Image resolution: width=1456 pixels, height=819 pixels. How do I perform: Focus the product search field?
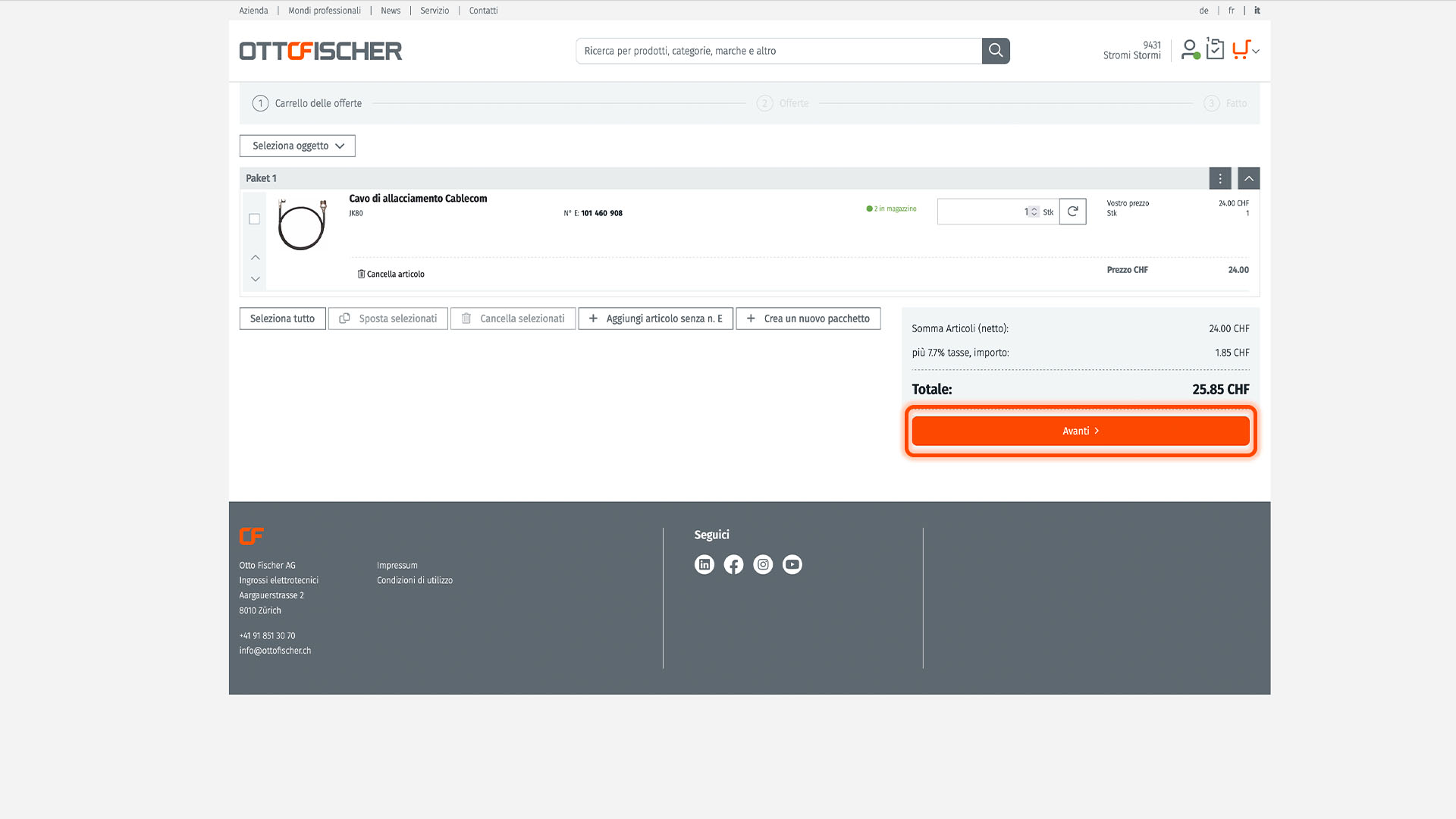coord(779,51)
